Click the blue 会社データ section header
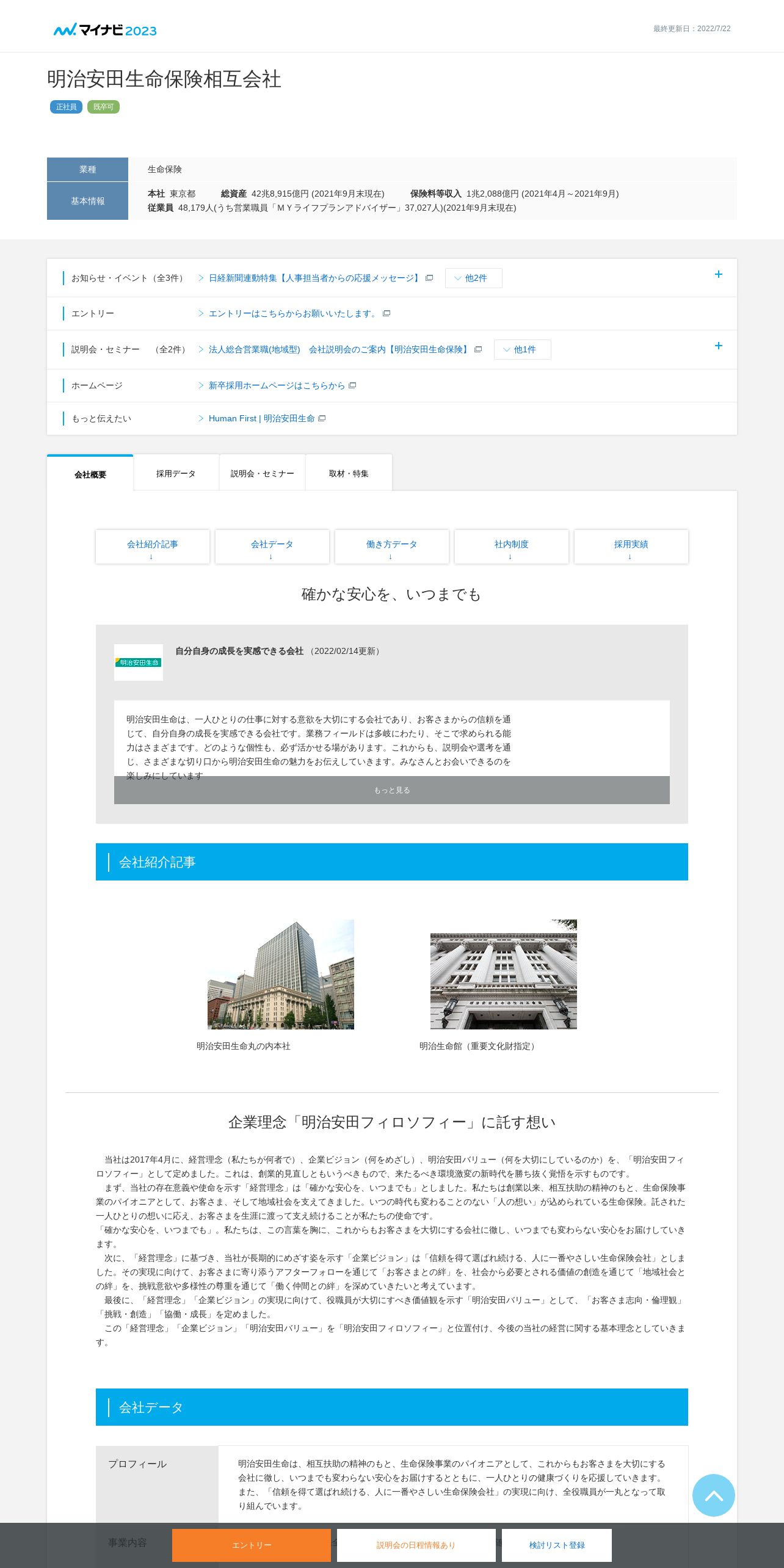Screen dimensions: 784x1568 392,1407
